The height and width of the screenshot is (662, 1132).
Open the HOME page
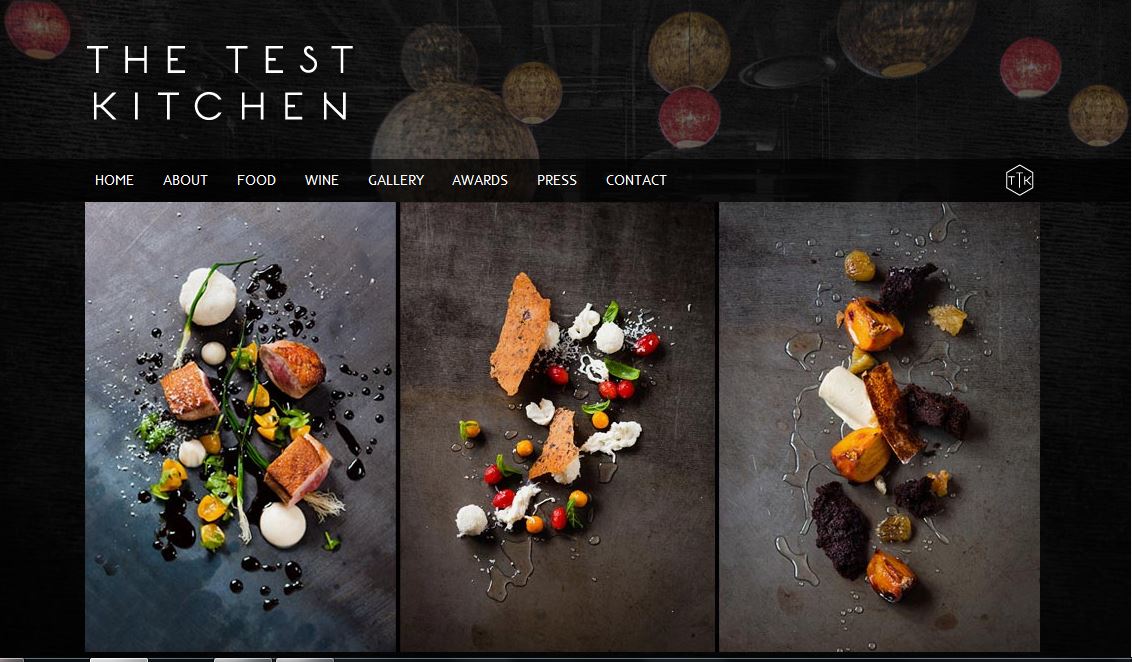[x=114, y=180]
